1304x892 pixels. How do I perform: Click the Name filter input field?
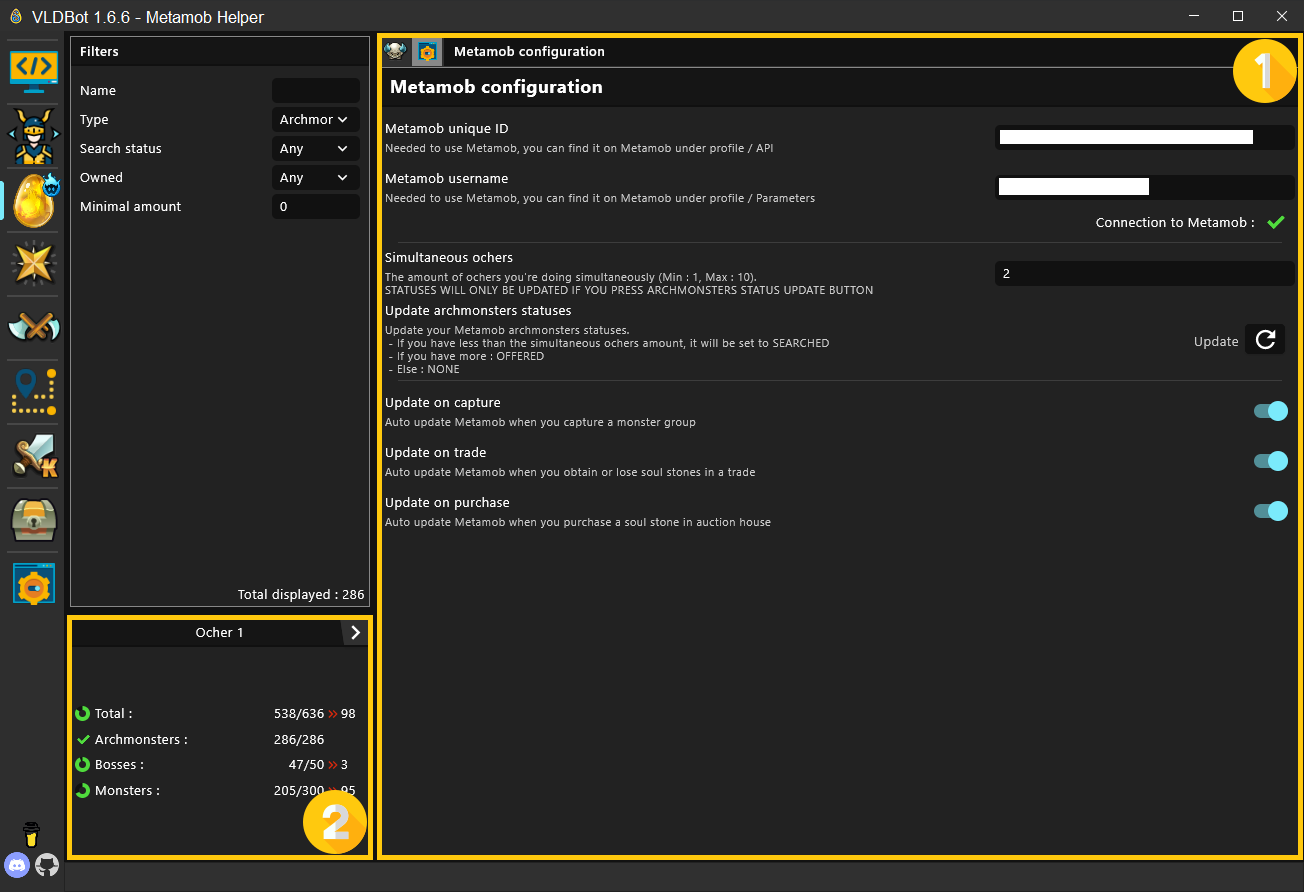click(315, 90)
